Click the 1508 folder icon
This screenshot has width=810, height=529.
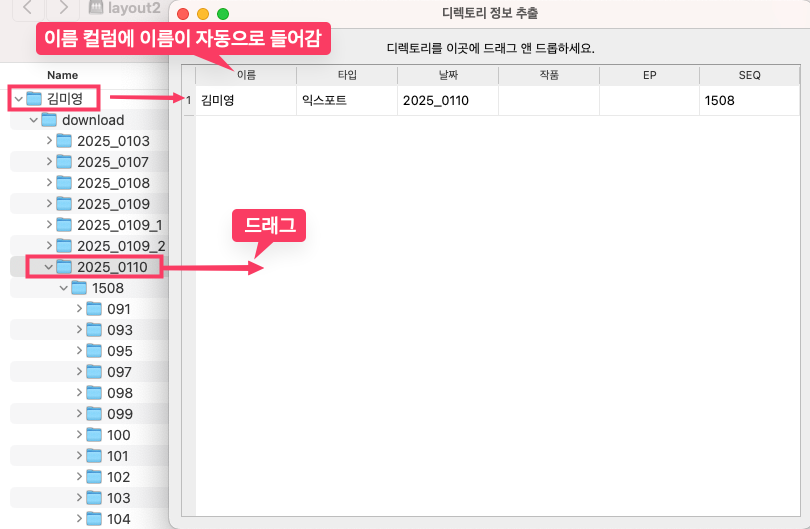[x=79, y=288]
